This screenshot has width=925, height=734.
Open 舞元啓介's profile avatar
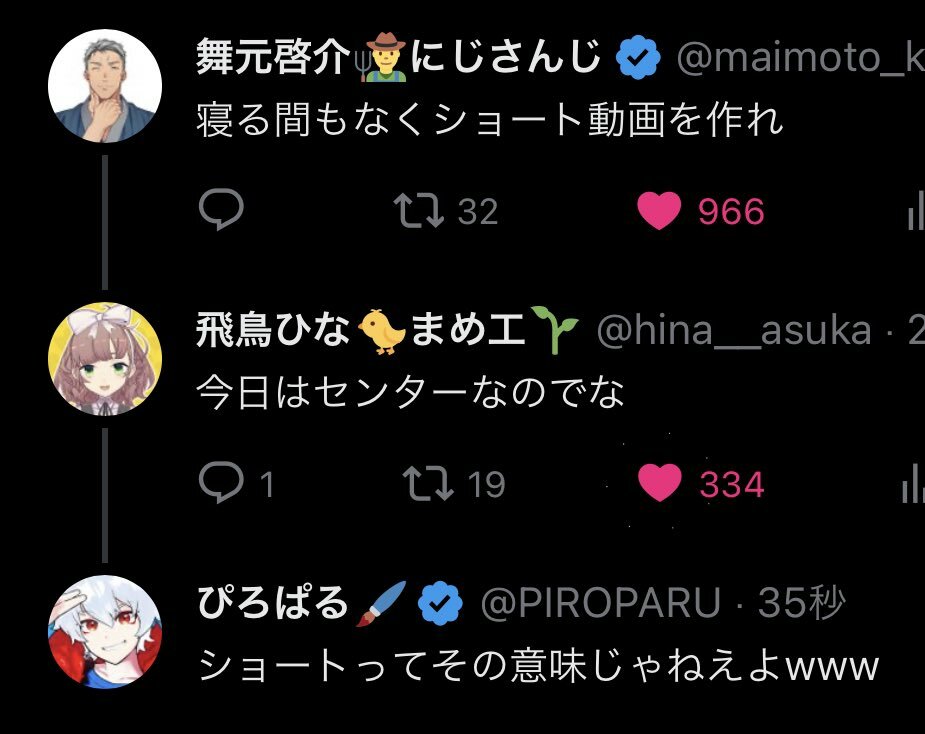pos(105,86)
